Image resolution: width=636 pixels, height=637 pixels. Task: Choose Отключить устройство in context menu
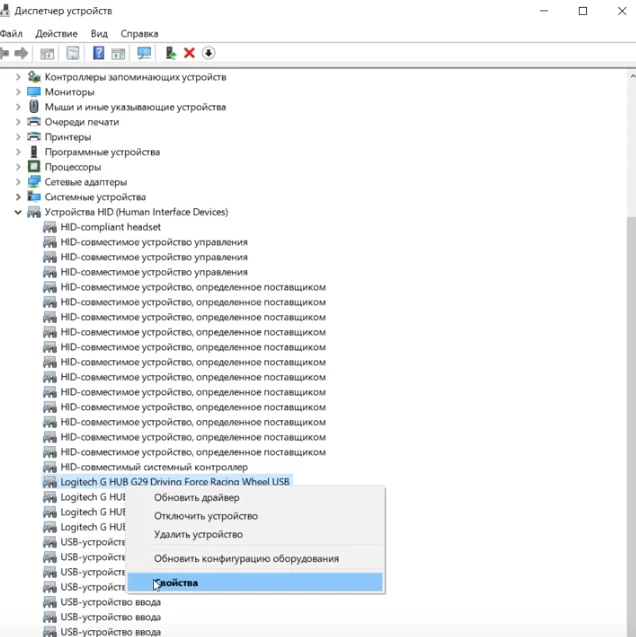[x=205, y=516]
